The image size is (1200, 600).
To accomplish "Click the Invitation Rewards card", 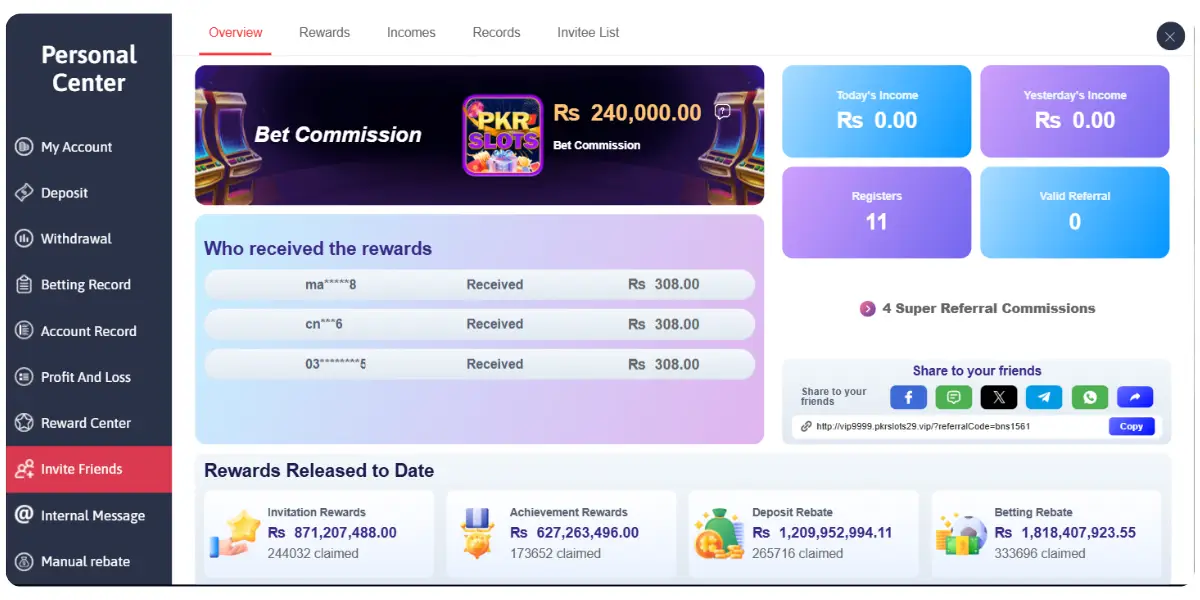I will [x=319, y=533].
